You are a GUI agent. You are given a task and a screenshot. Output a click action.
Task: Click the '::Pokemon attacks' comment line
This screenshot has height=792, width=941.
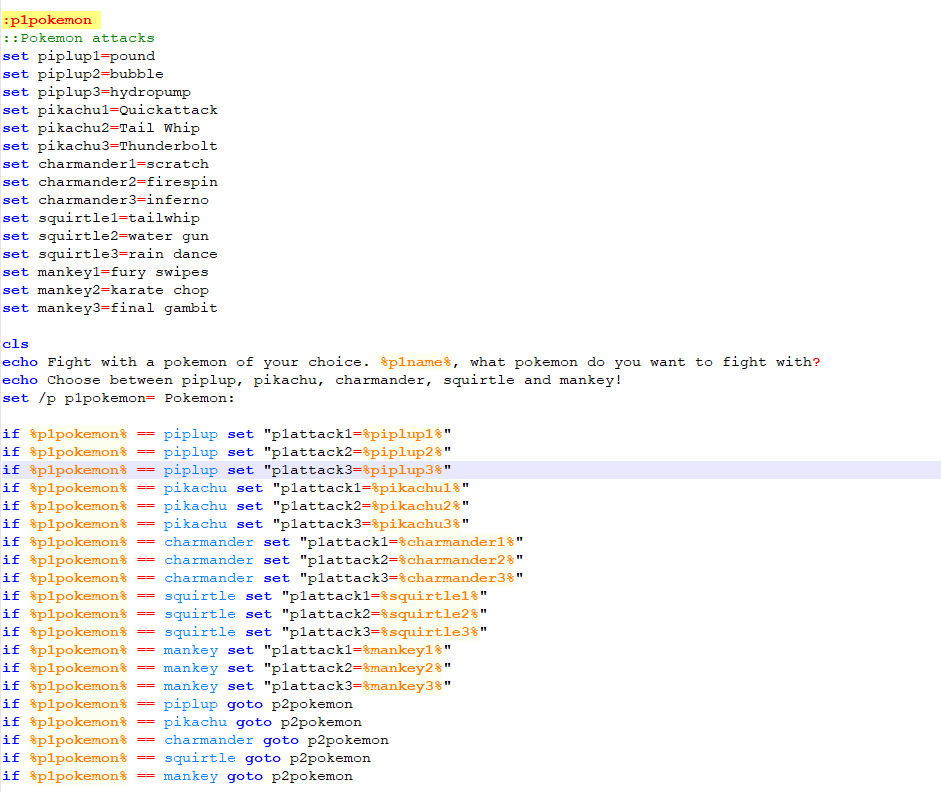pos(79,38)
